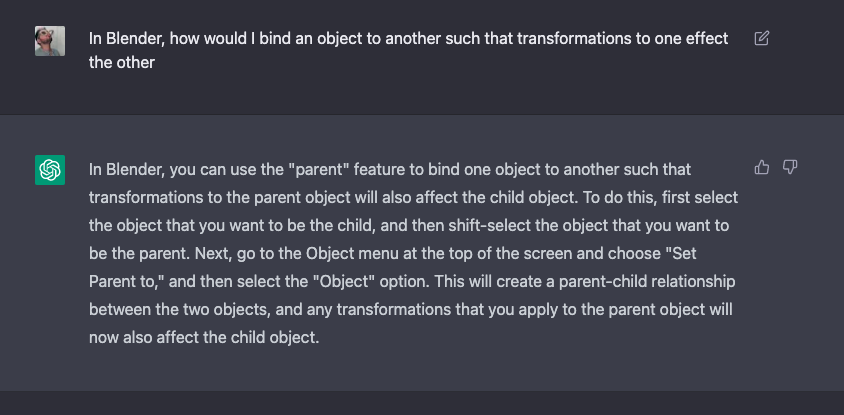Click the quoted word "parent" in the response
This screenshot has height=415, width=844.
315,170
